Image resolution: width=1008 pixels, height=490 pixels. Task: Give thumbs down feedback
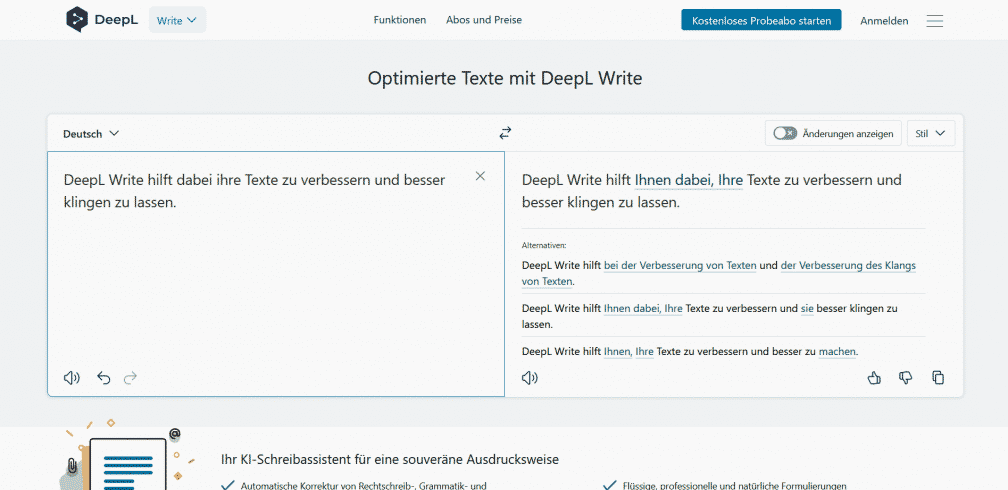coord(906,378)
